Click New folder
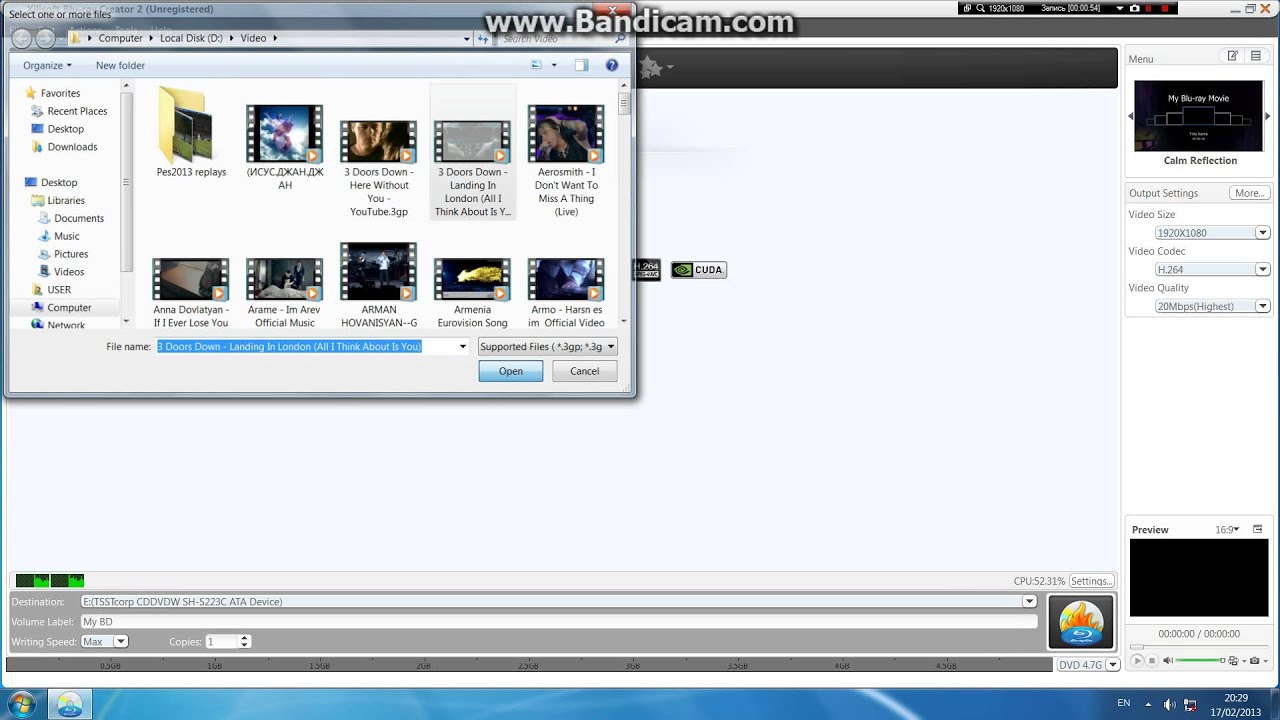Screen dimensions: 1280x720 coord(120,65)
